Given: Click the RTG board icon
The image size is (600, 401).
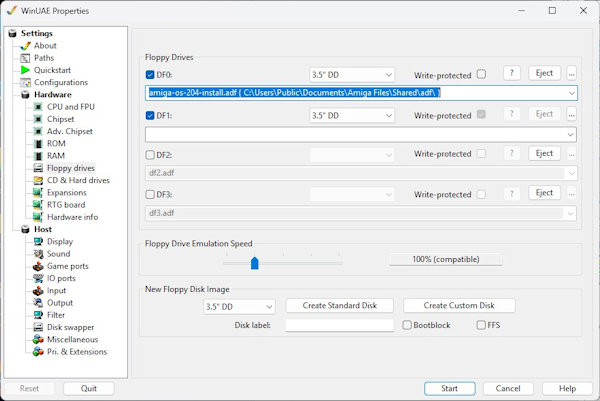Looking at the screenshot, I should coord(38,204).
